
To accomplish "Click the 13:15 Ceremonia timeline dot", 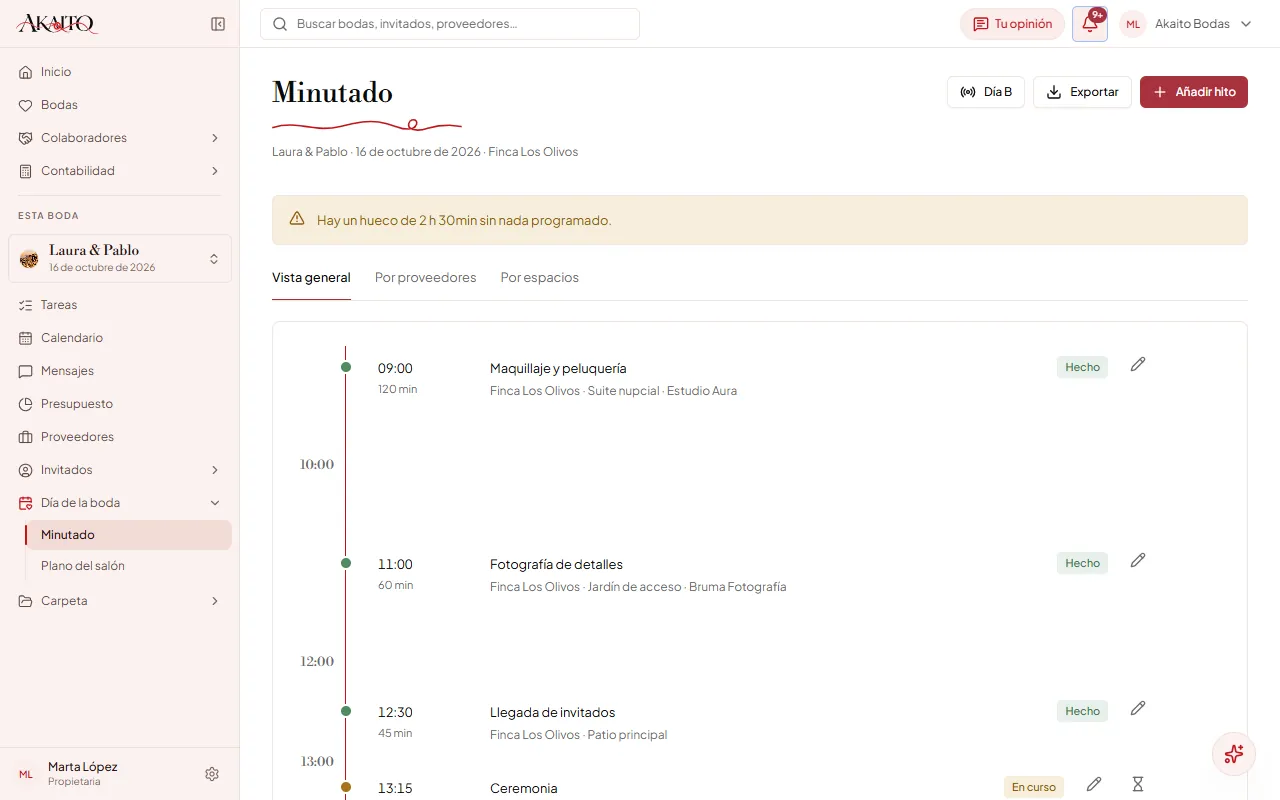I will (x=346, y=787).
